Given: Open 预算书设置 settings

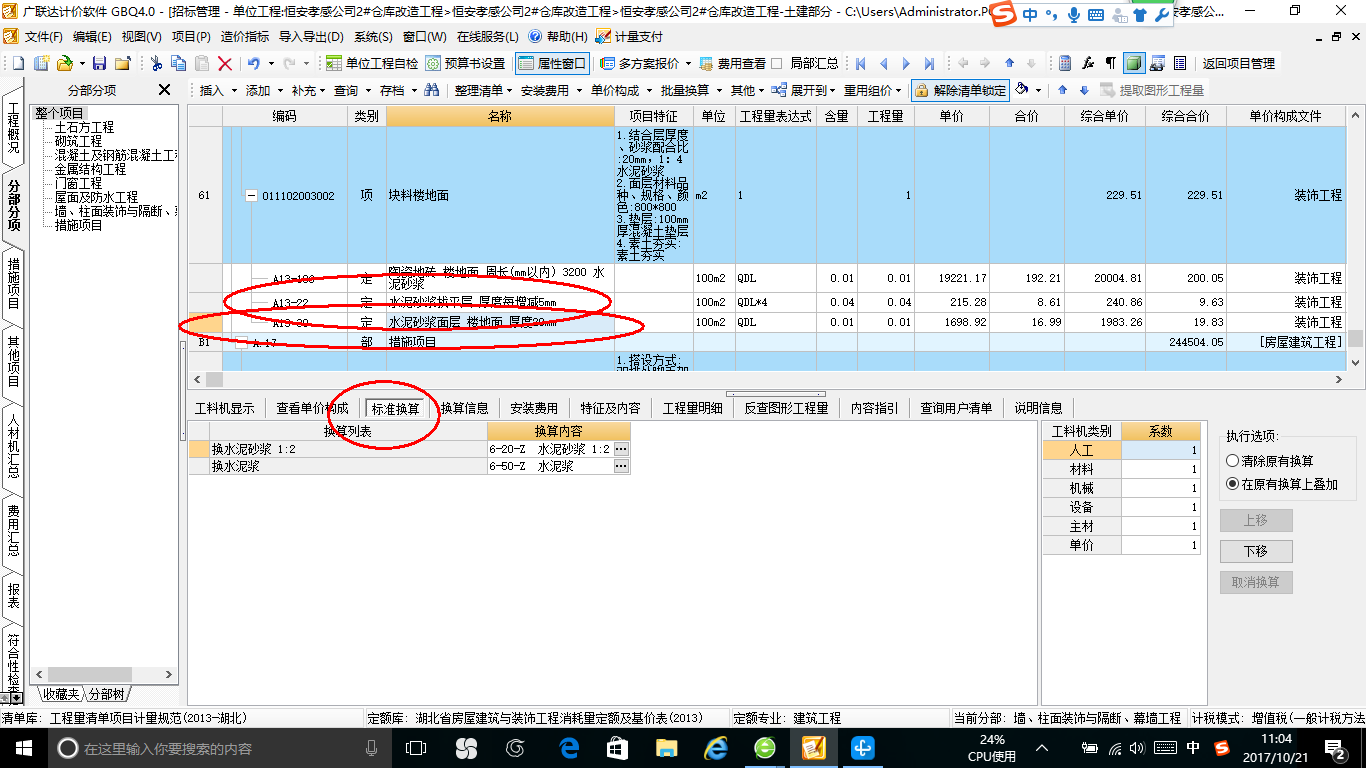Looking at the screenshot, I should tap(465, 63).
